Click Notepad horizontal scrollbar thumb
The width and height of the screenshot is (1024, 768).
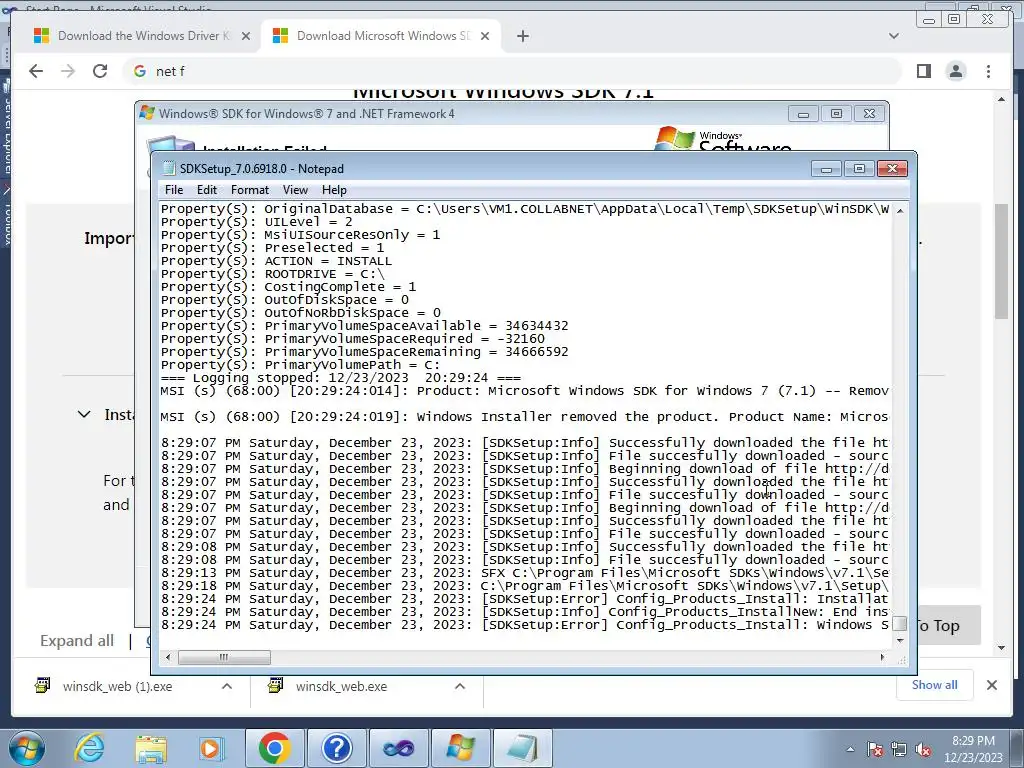click(x=224, y=657)
